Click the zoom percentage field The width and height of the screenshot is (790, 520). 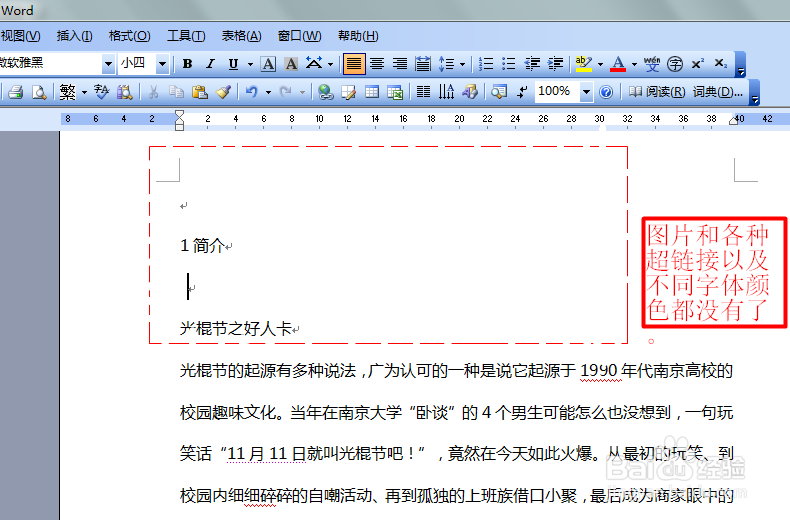click(x=557, y=92)
